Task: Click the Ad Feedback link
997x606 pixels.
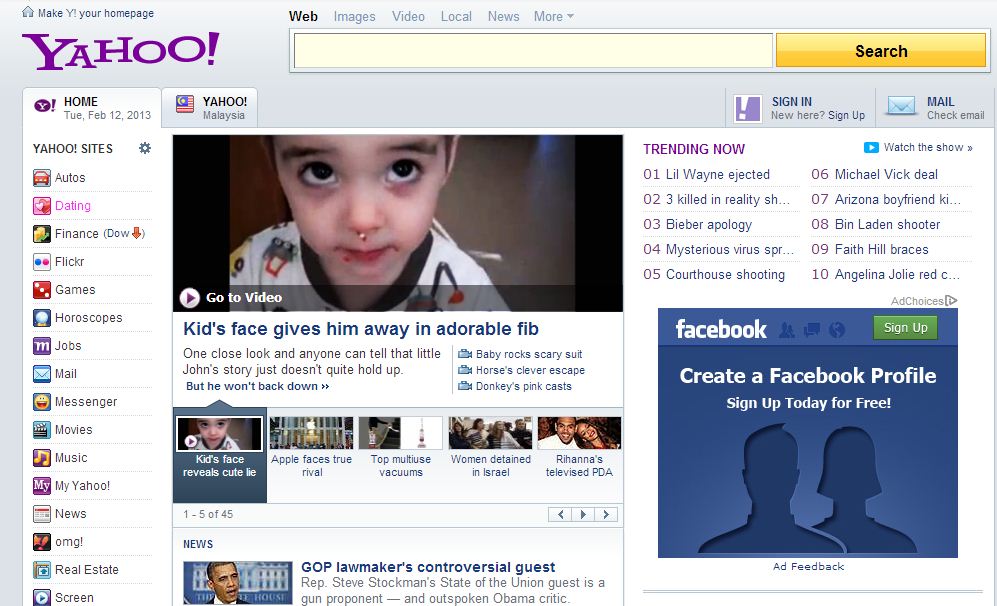Action: tap(808, 566)
